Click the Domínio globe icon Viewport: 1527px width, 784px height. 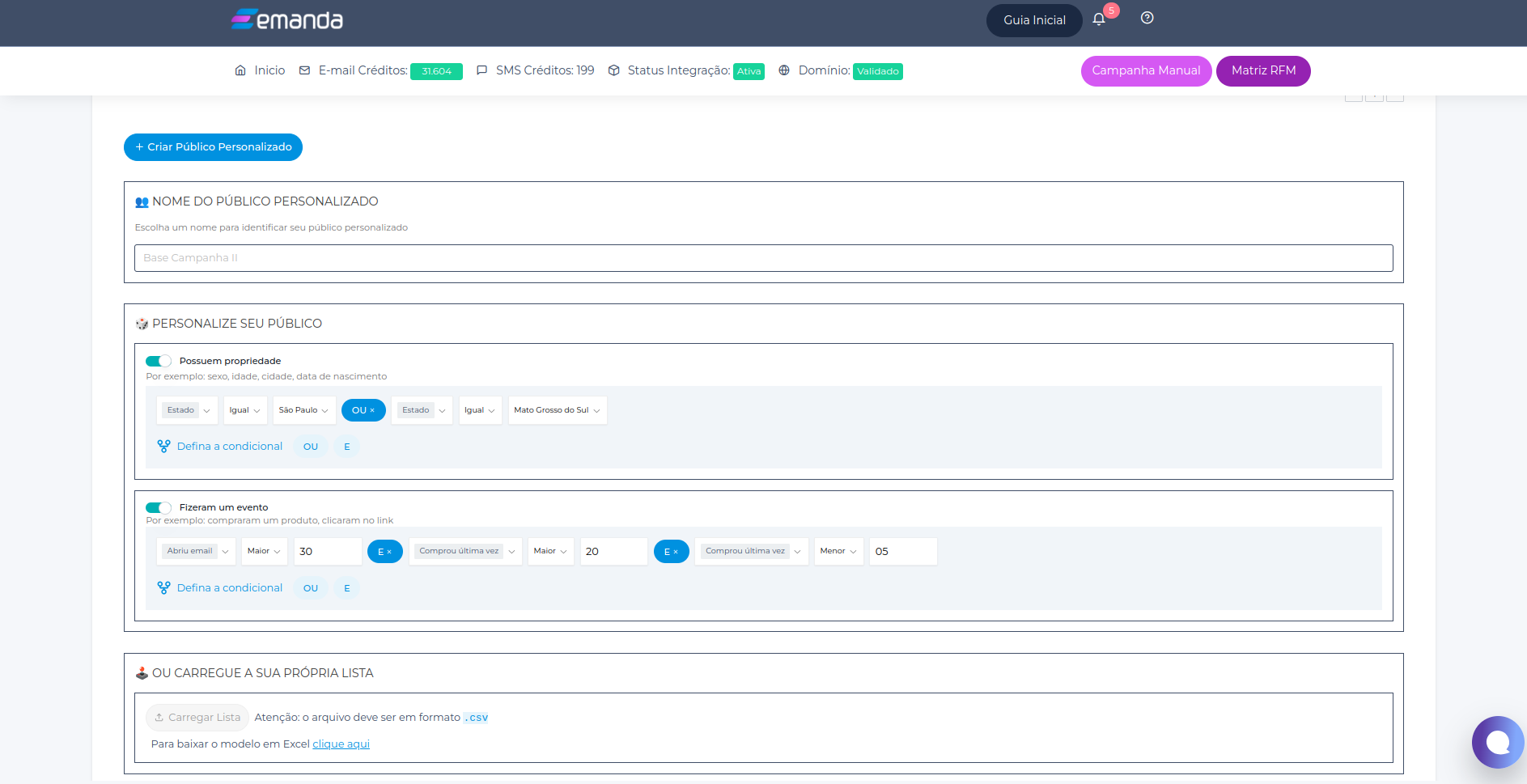[x=784, y=70]
